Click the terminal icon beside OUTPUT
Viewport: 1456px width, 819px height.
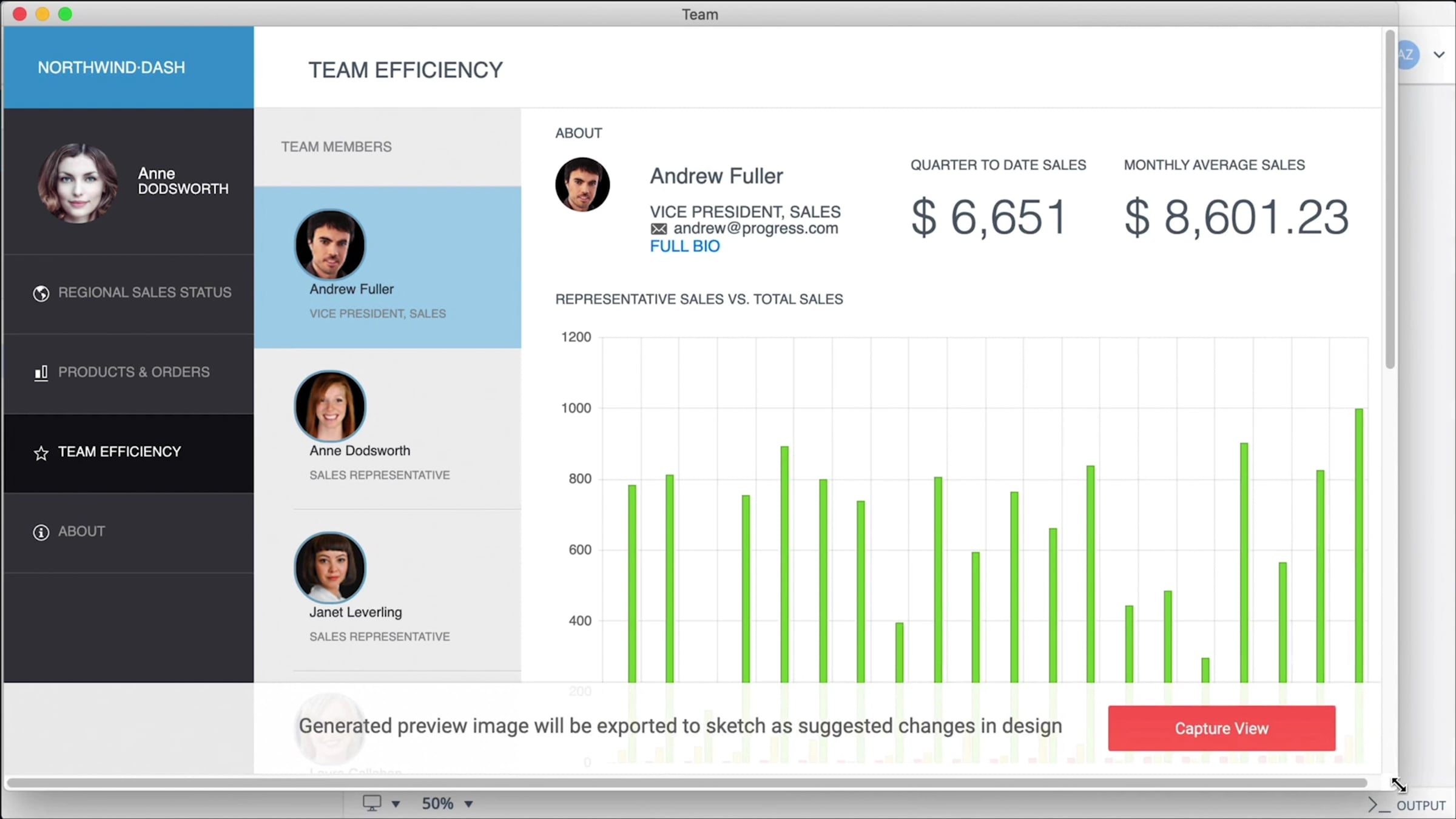1378,805
